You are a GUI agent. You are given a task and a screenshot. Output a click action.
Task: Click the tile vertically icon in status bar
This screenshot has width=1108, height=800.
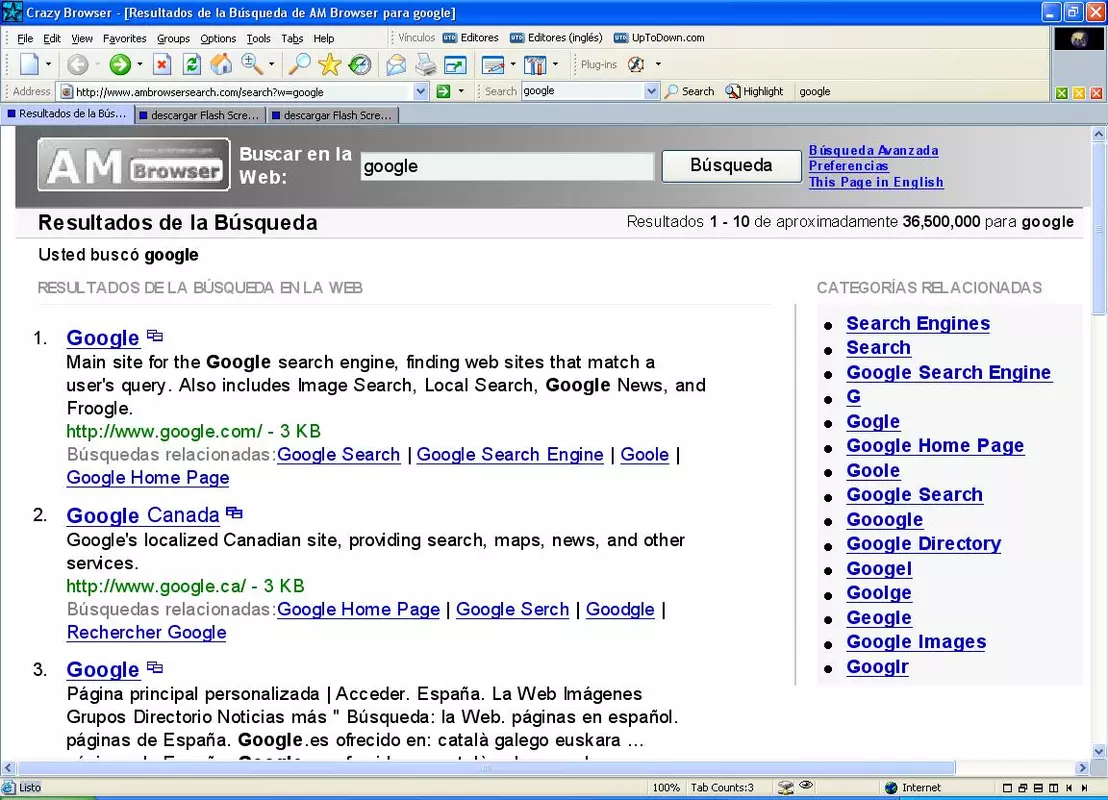tap(1054, 788)
